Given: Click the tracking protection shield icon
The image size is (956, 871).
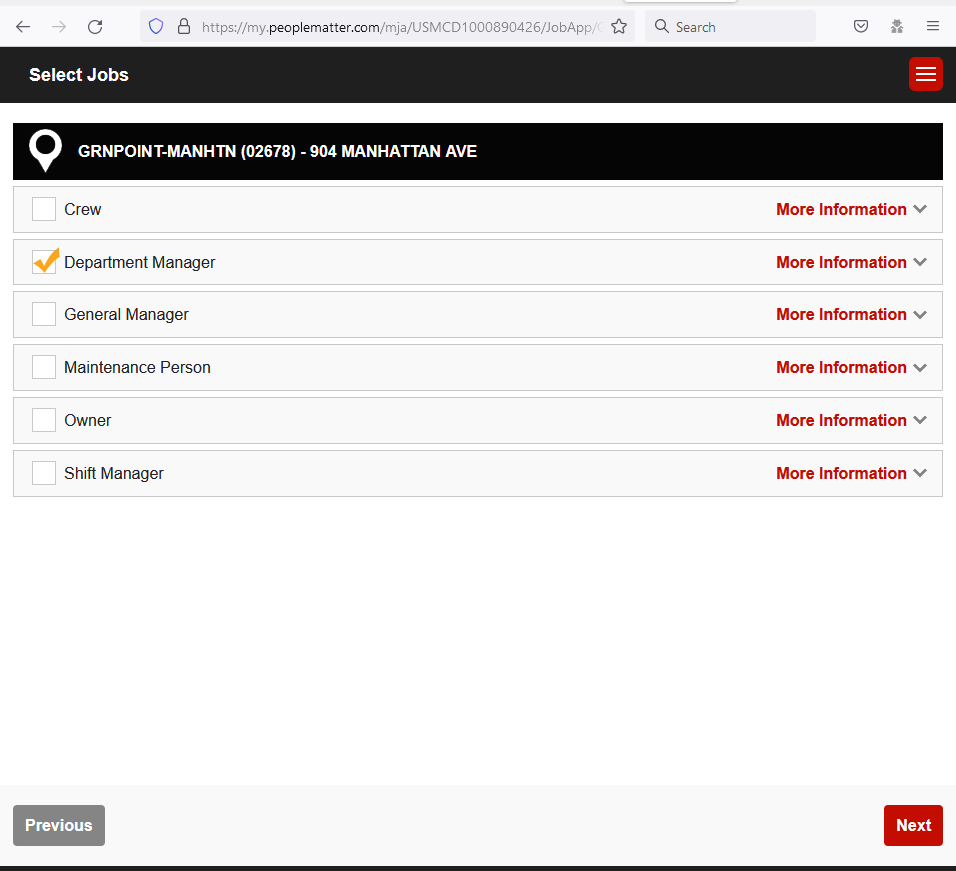Looking at the screenshot, I should (x=155, y=26).
